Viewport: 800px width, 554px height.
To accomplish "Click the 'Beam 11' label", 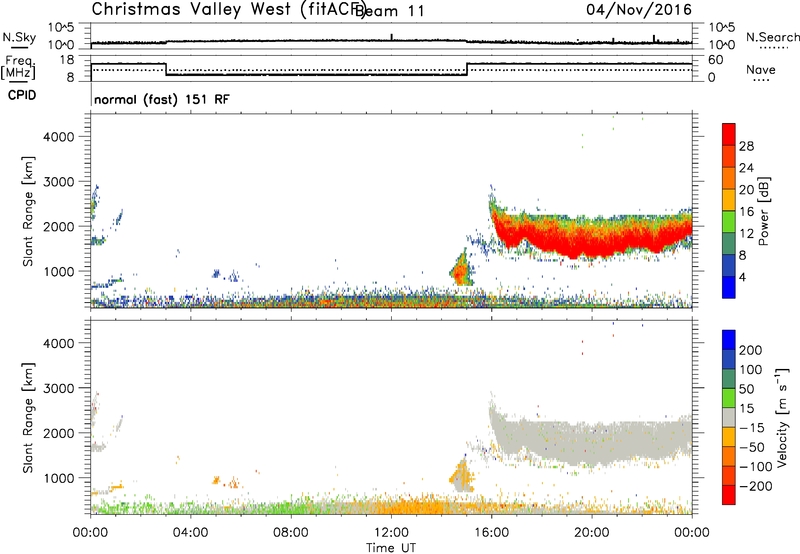I will point(390,11).
